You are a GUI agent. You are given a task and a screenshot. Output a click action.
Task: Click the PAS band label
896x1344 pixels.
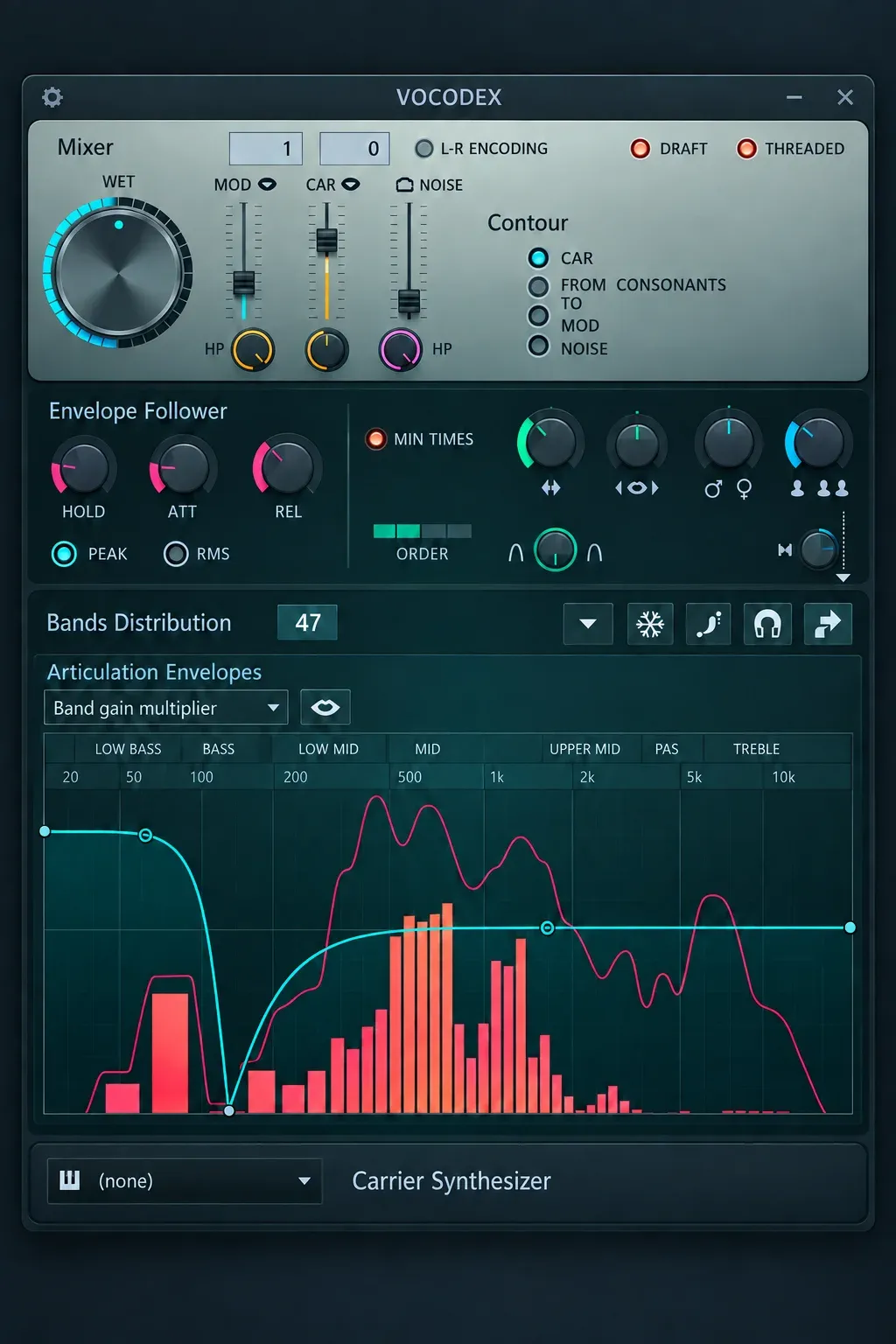(x=667, y=749)
